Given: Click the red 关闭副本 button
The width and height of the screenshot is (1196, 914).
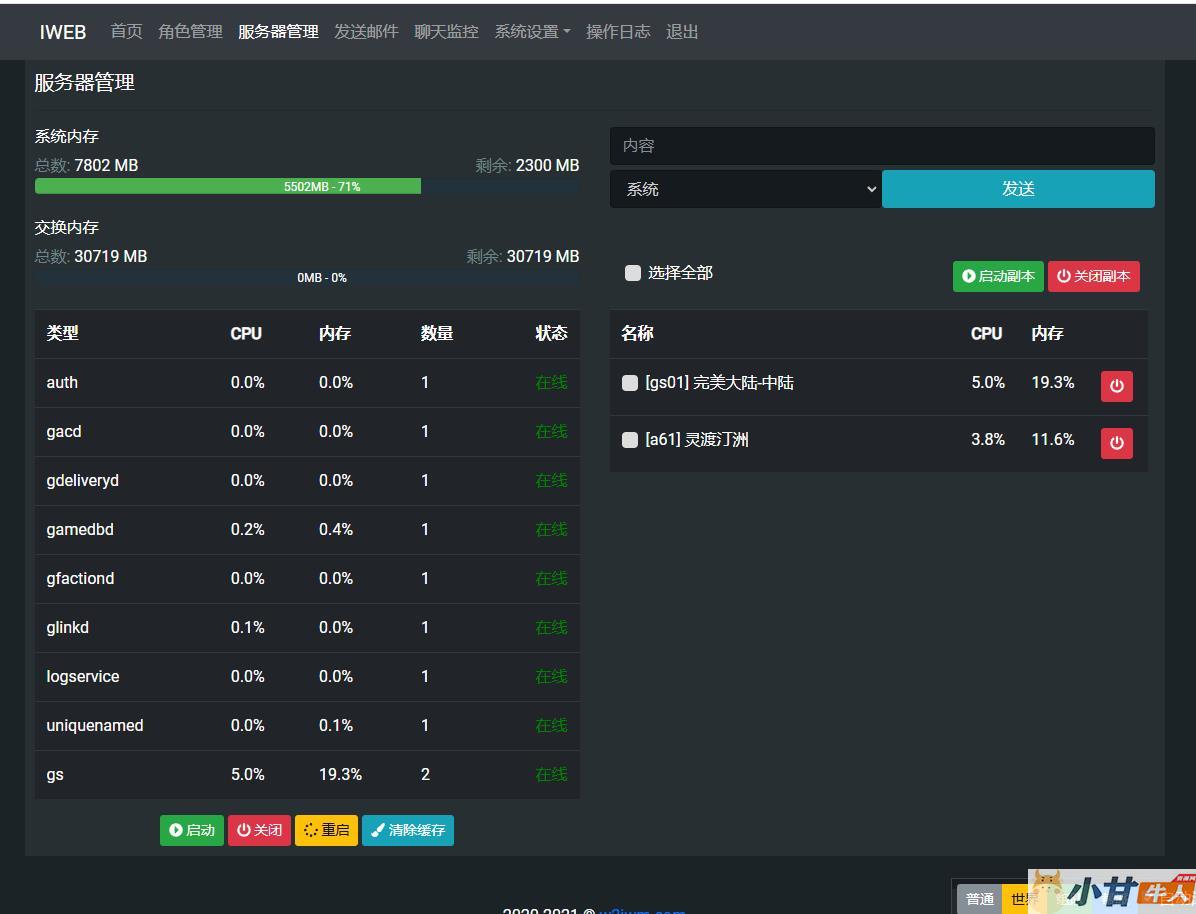Looking at the screenshot, I should [1093, 276].
